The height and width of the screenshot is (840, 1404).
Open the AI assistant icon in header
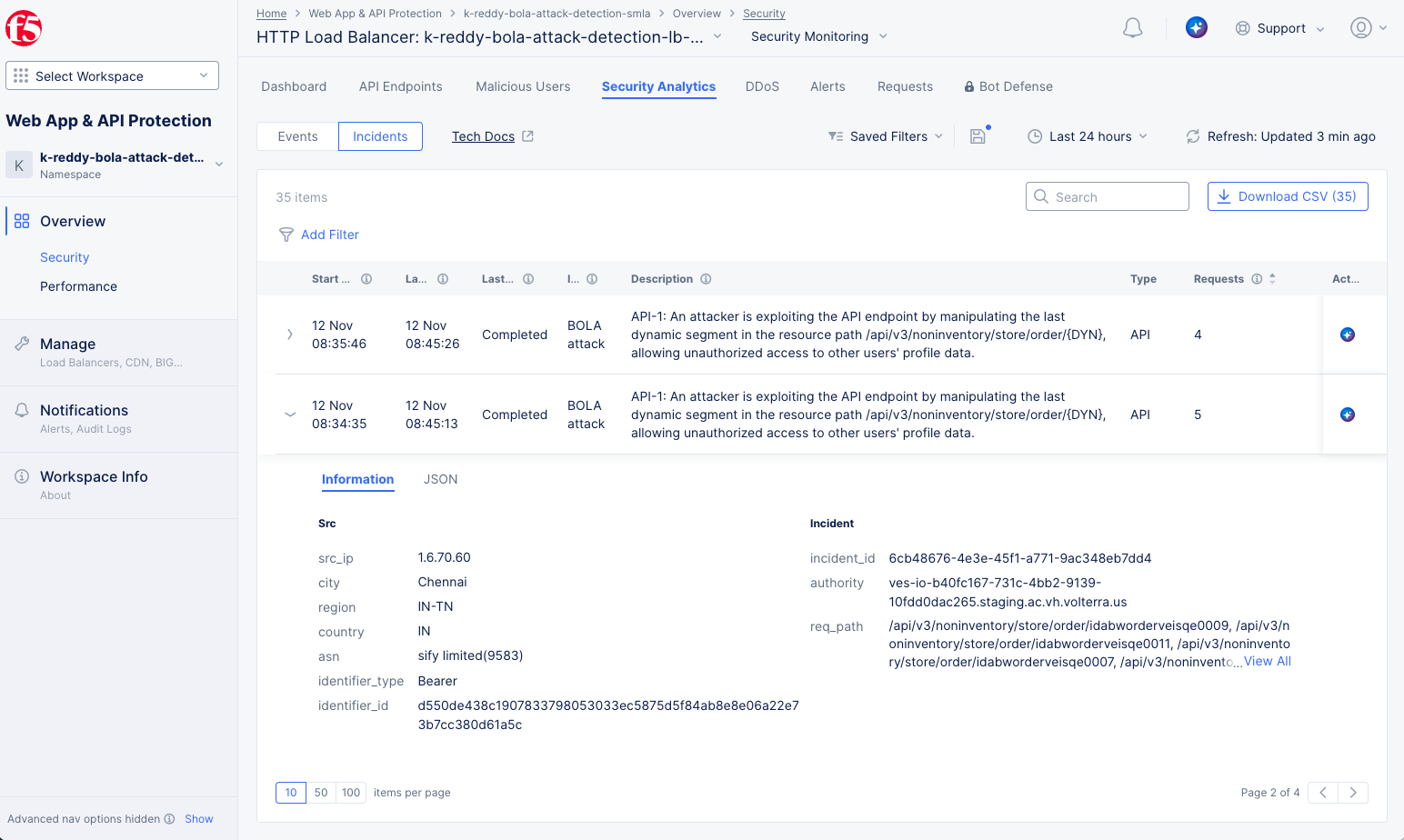(1197, 28)
